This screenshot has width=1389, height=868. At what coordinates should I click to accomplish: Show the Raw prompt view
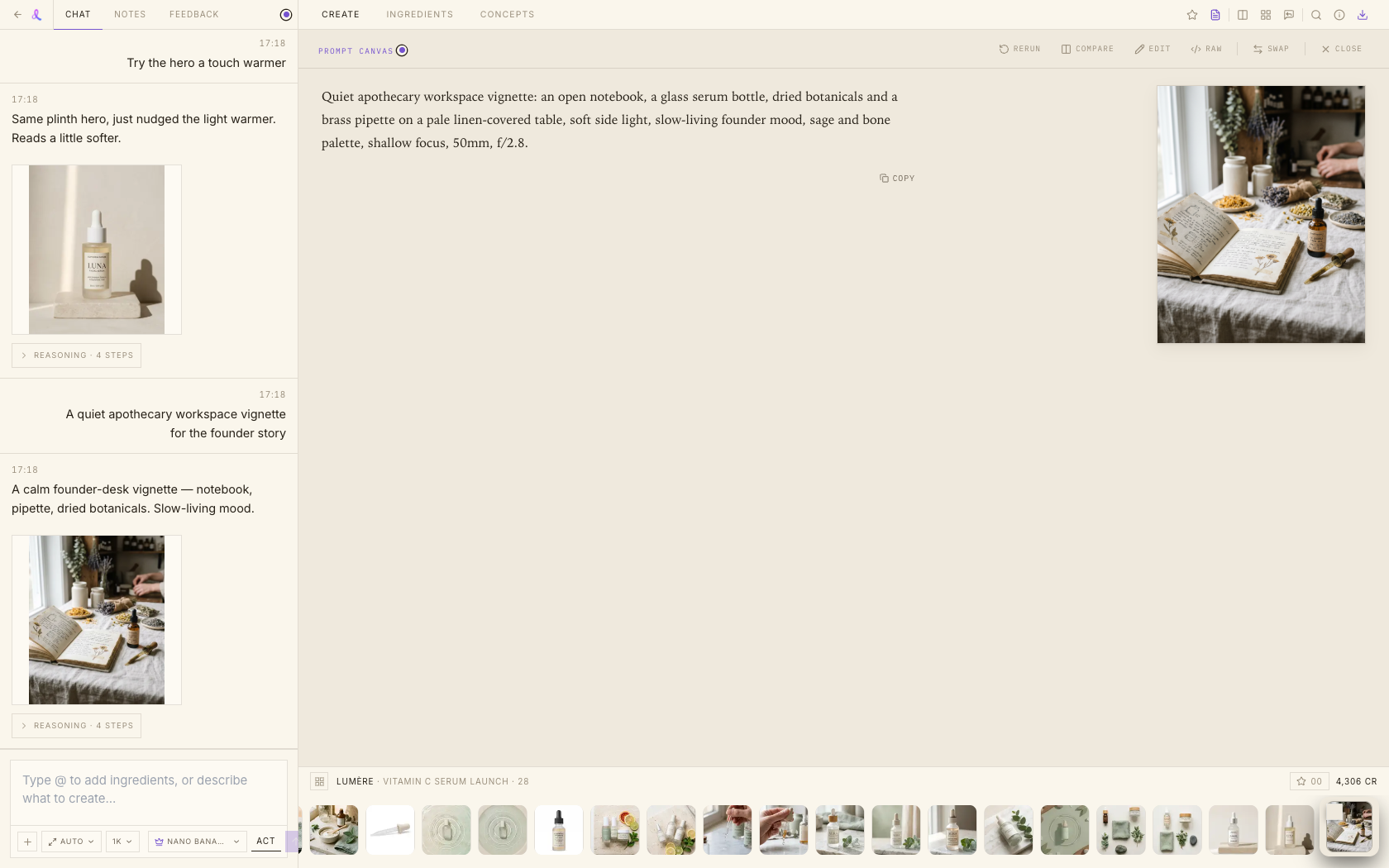point(1206,49)
